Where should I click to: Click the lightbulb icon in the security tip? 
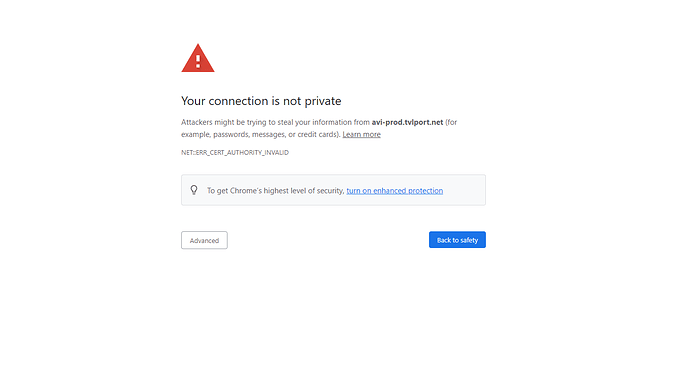(x=194, y=190)
